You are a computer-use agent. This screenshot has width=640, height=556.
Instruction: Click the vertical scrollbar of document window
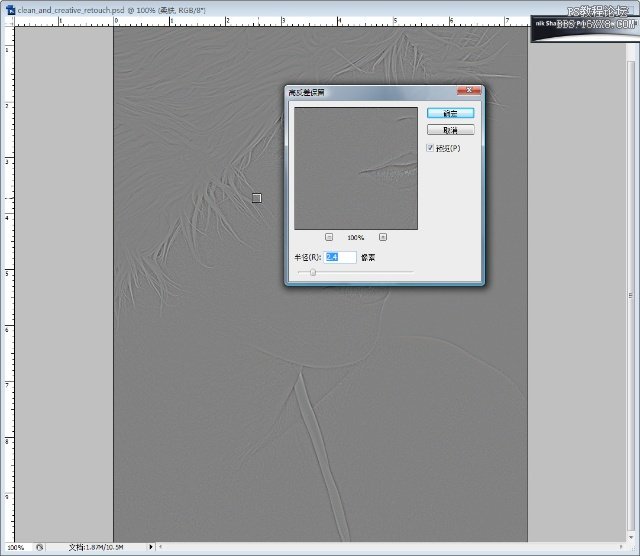(x=631, y=296)
